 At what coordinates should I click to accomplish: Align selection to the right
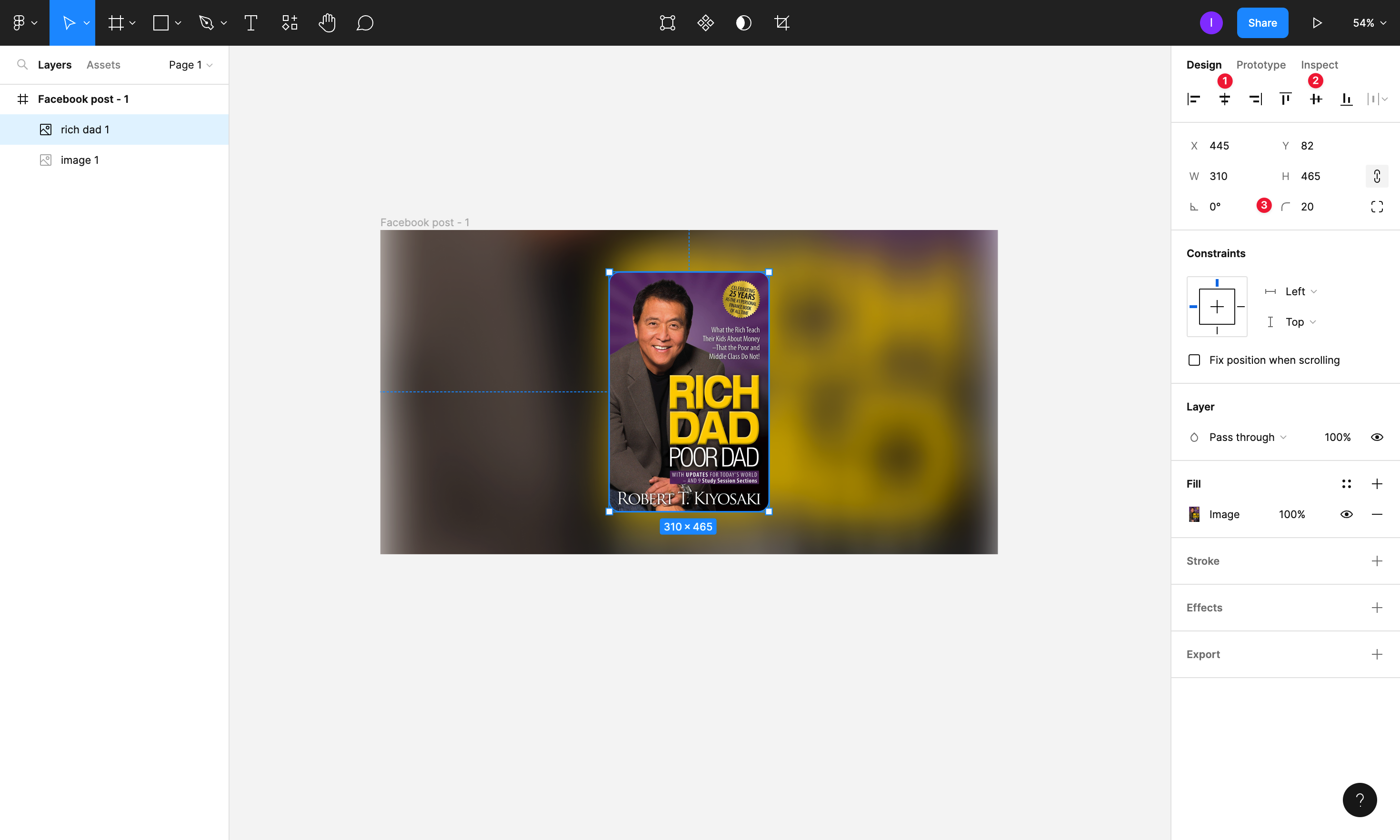pos(1255,99)
